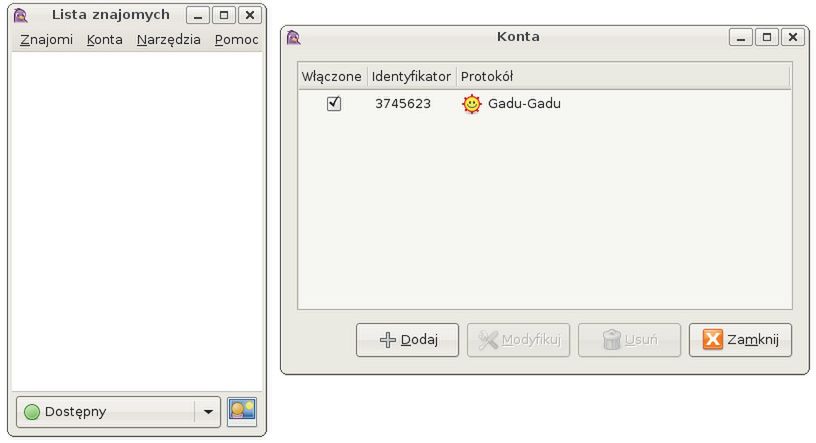The height and width of the screenshot is (443, 816).
Task: Click the status dropdown arrow
Action: click(x=208, y=412)
